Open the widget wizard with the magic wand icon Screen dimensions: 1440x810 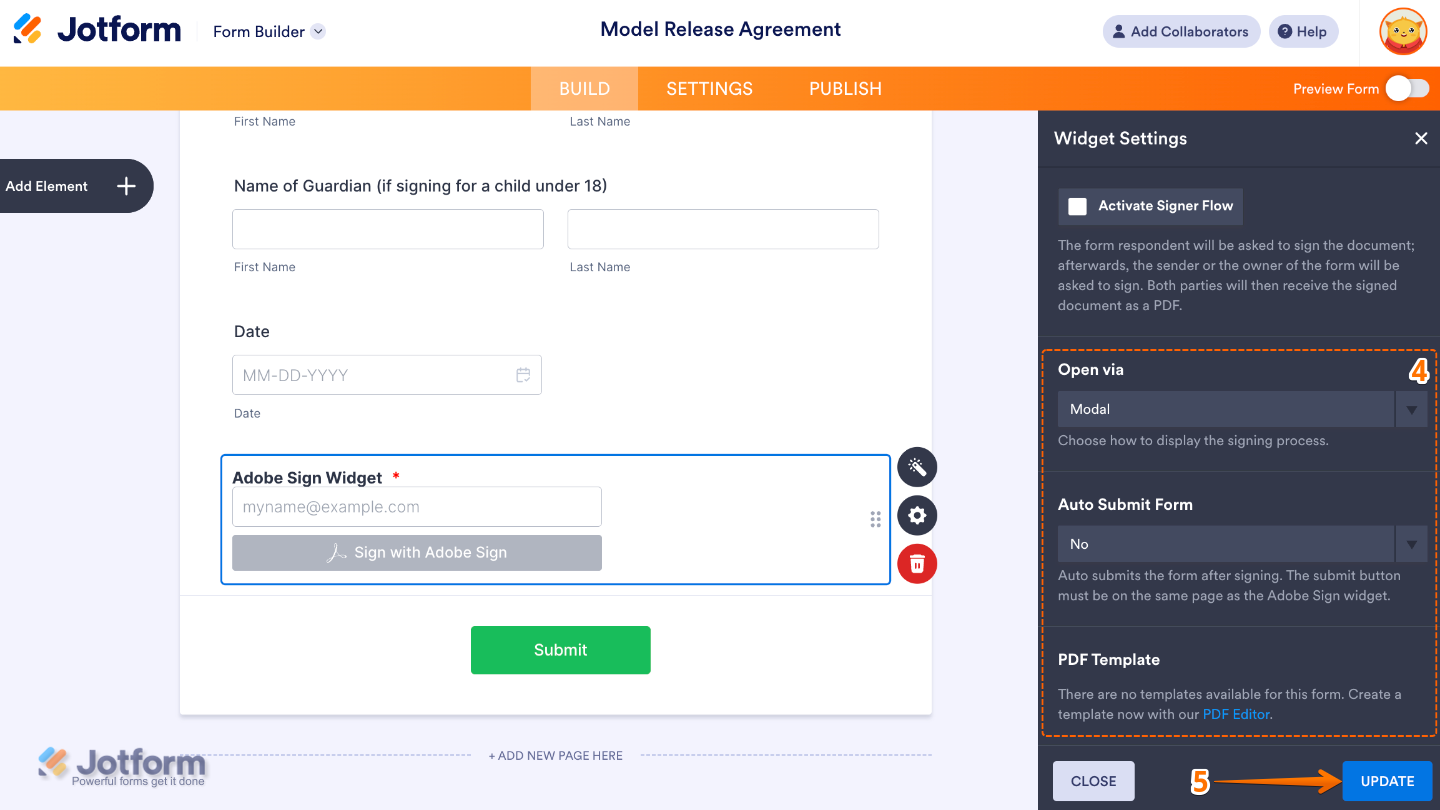click(916, 467)
